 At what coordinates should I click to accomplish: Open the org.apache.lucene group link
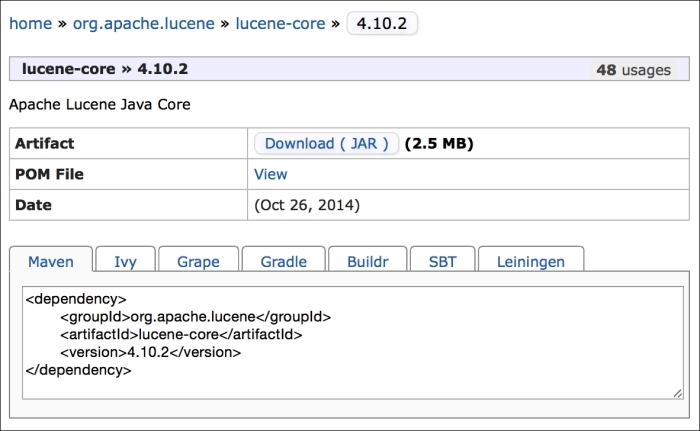click(143, 23)
